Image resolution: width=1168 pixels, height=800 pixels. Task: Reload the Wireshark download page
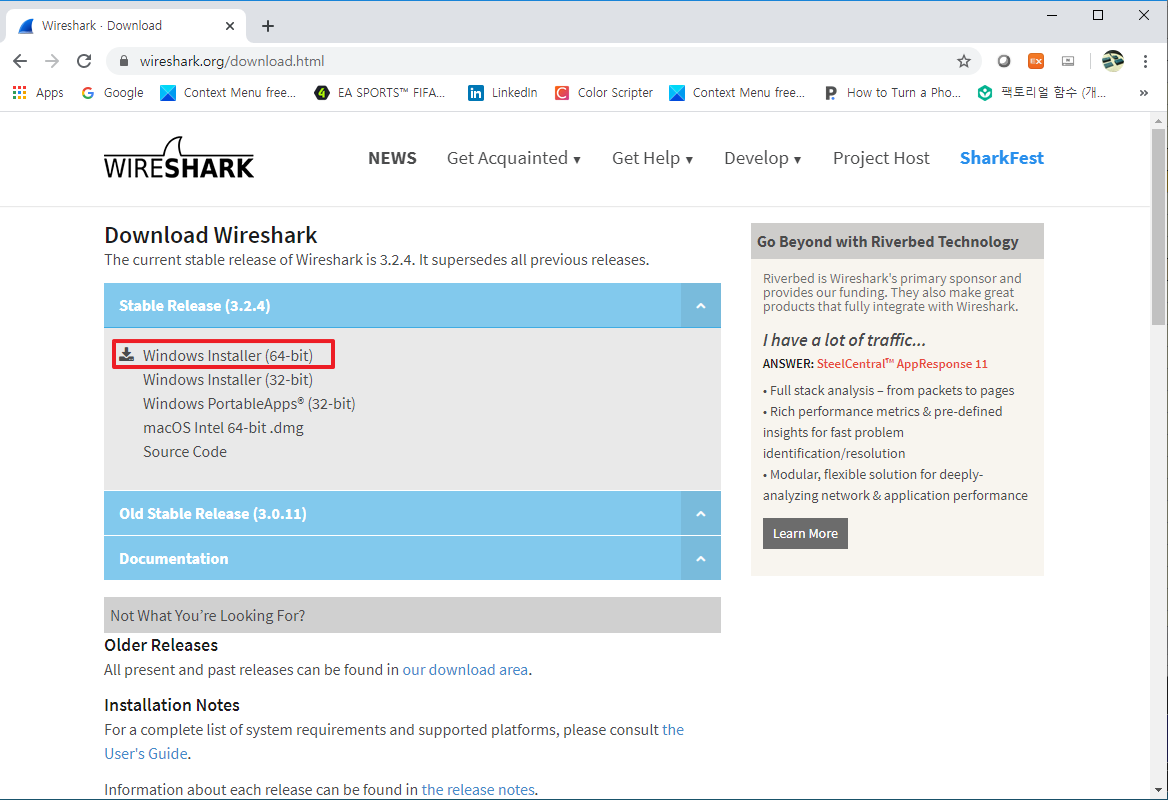pos(84,61)
